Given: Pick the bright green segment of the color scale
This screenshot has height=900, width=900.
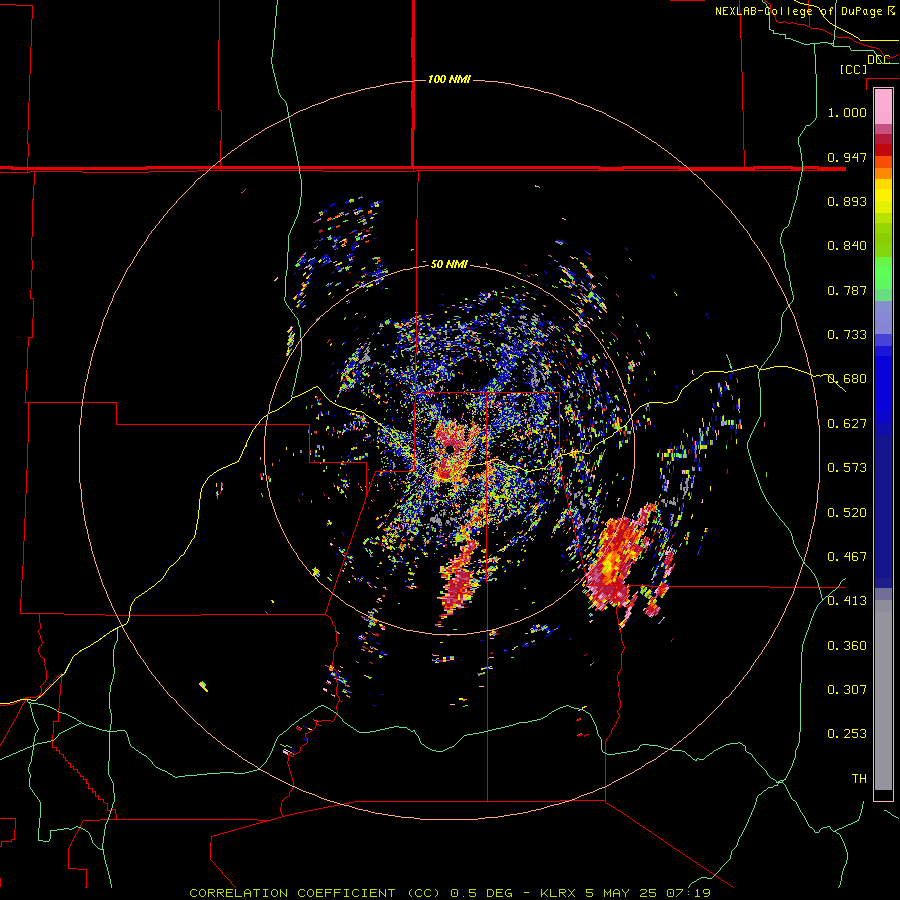Looking at the screenshot, I should [883, 273].
